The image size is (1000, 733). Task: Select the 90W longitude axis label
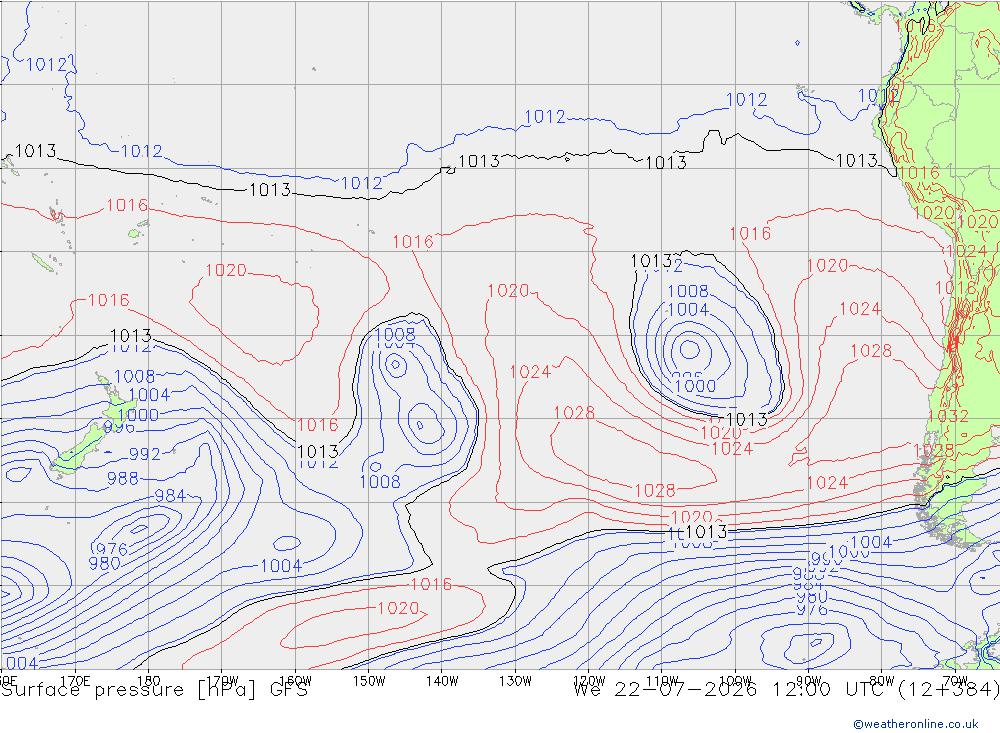[x=809, y=681]
